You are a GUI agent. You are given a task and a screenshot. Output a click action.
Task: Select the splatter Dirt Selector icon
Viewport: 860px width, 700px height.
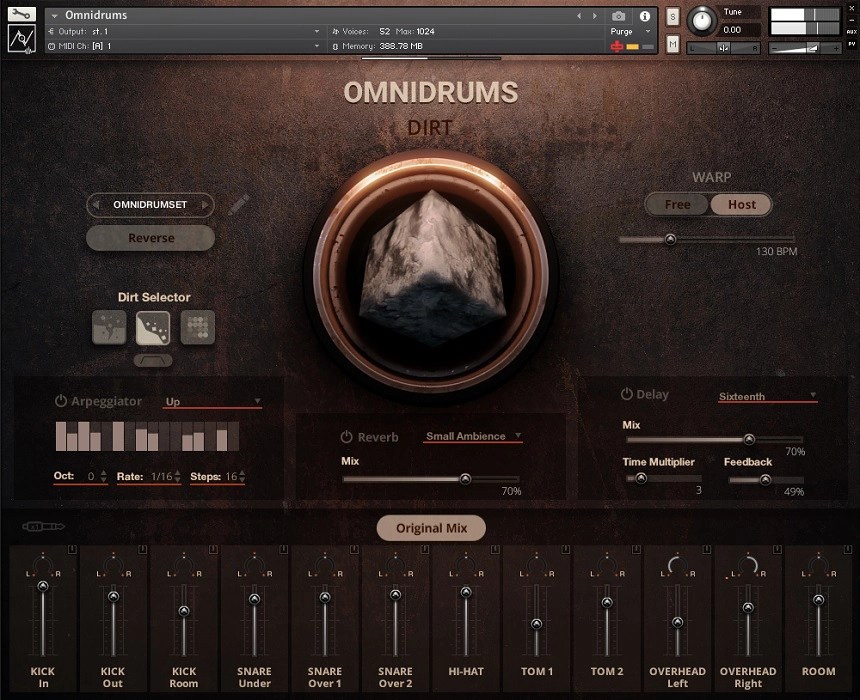[x=109, y=326]
